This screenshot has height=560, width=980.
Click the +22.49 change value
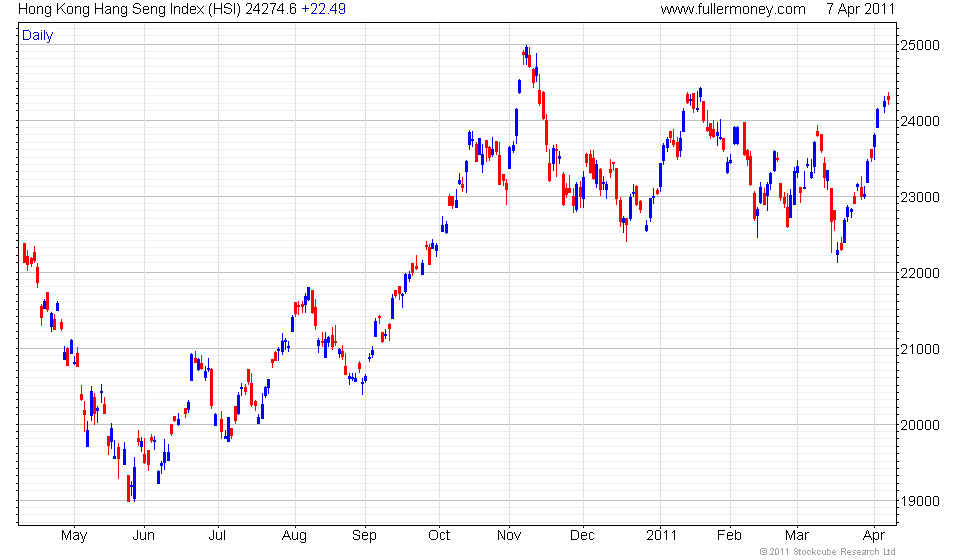[323, 9]
